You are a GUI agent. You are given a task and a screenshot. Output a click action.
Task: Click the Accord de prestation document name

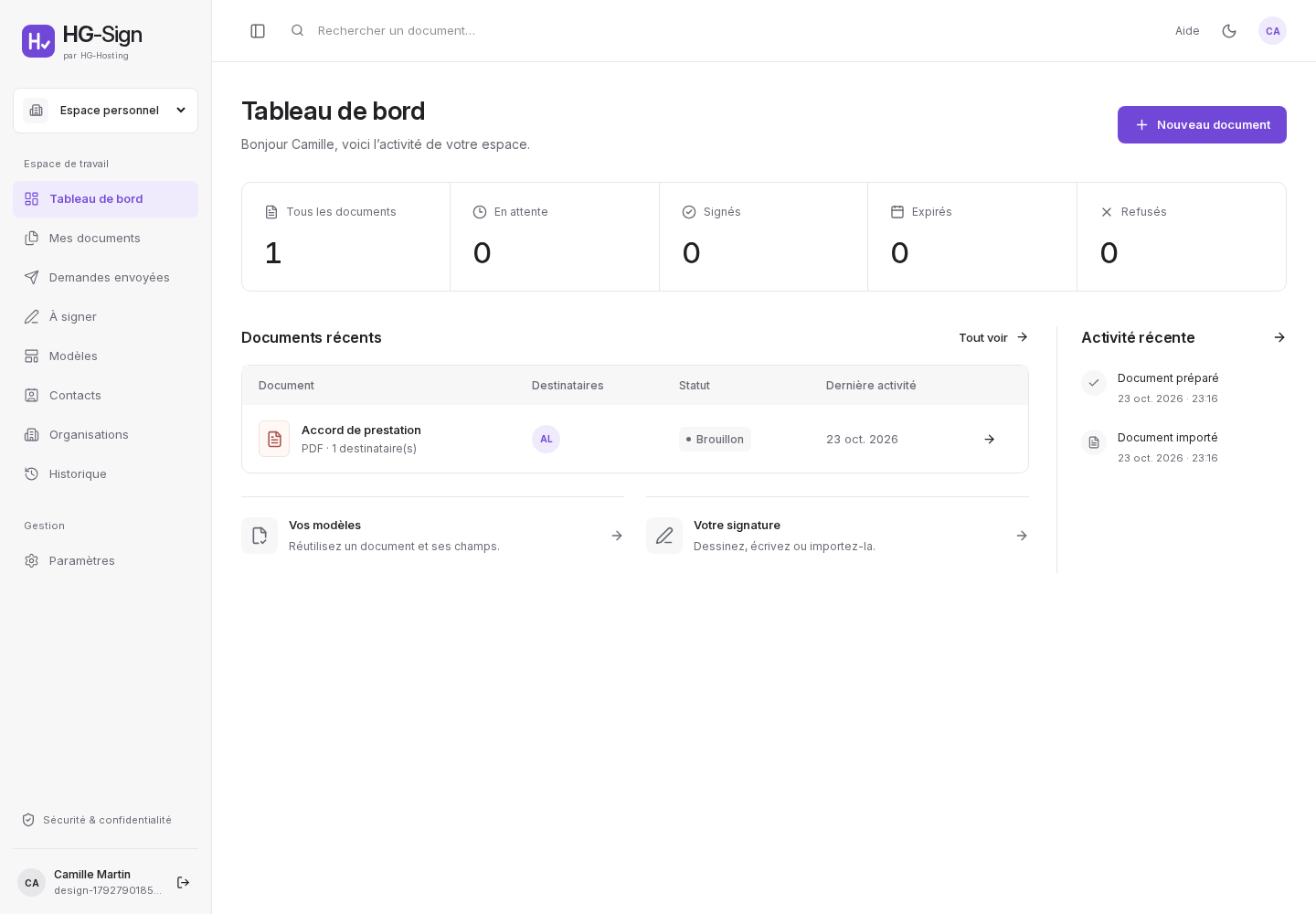pyautogui.click(x=361, y=430)
